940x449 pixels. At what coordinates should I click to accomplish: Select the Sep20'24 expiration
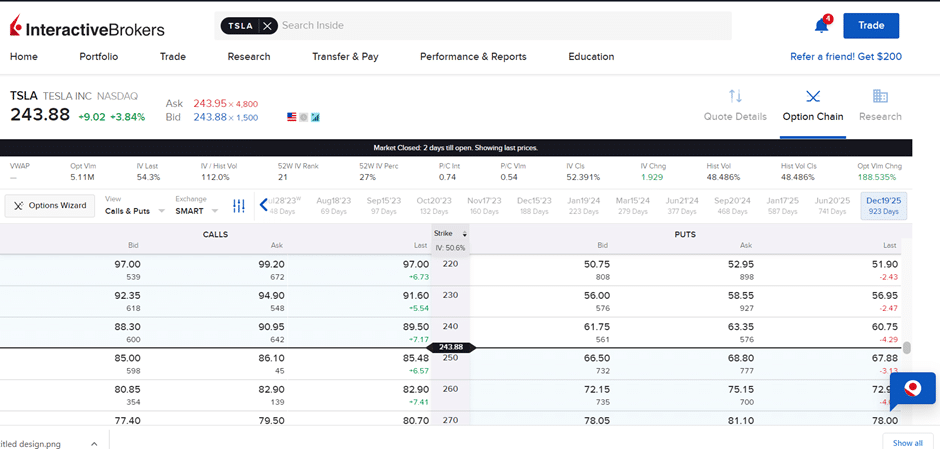pyautogui.click(x=733, y=206)
